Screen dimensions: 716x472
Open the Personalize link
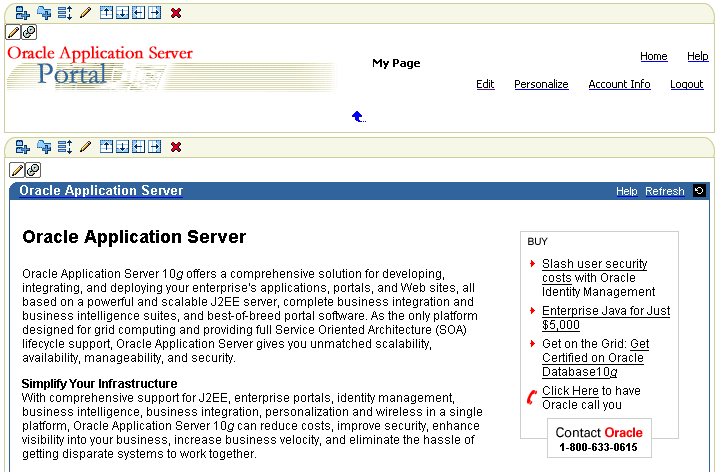pyautogui.click(x=541, y=84)
